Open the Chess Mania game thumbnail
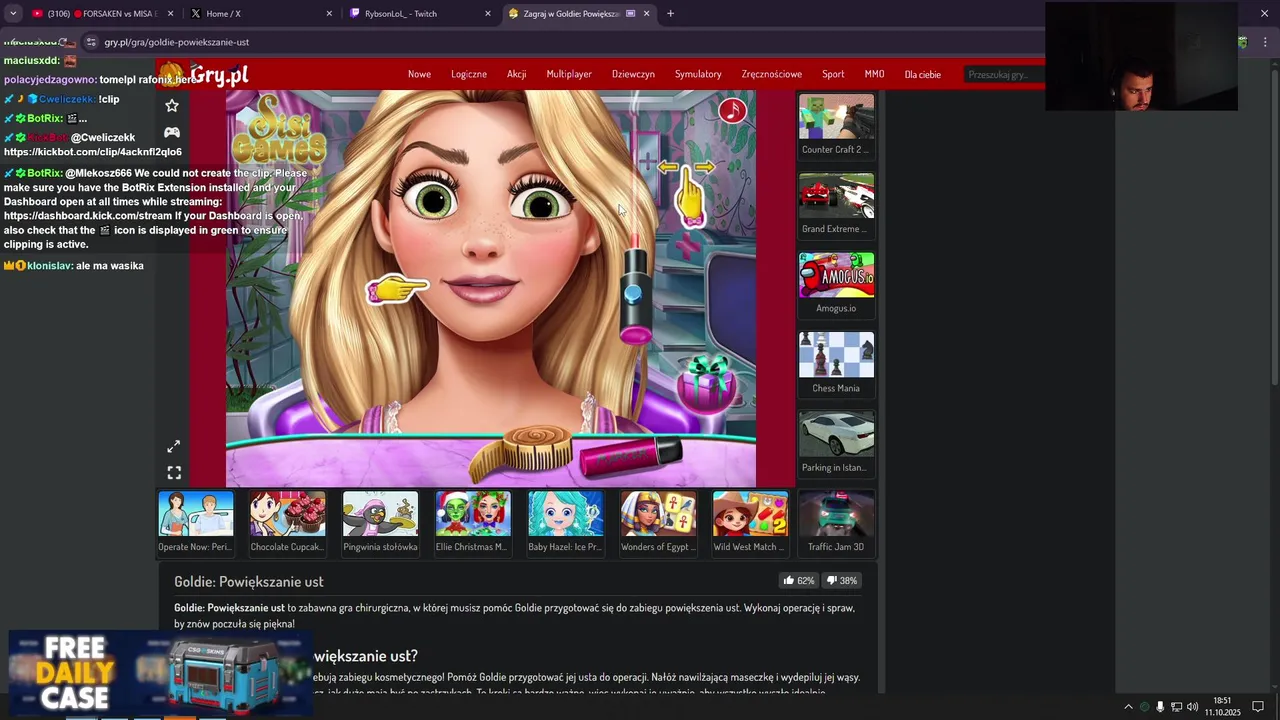Screen dimensions: 1280x720 pos(836,363)
